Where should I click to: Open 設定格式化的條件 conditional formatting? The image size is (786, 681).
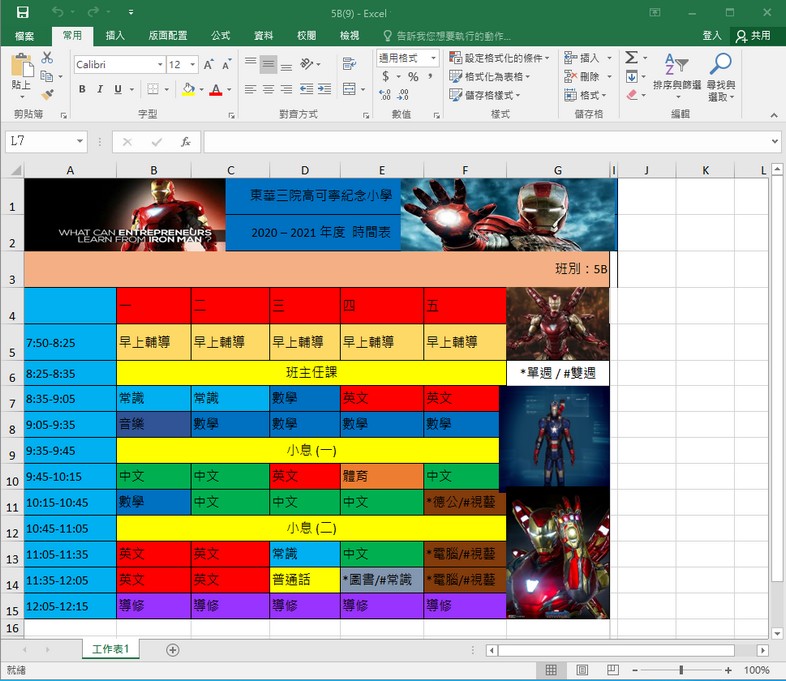click(x=499, y=58)
